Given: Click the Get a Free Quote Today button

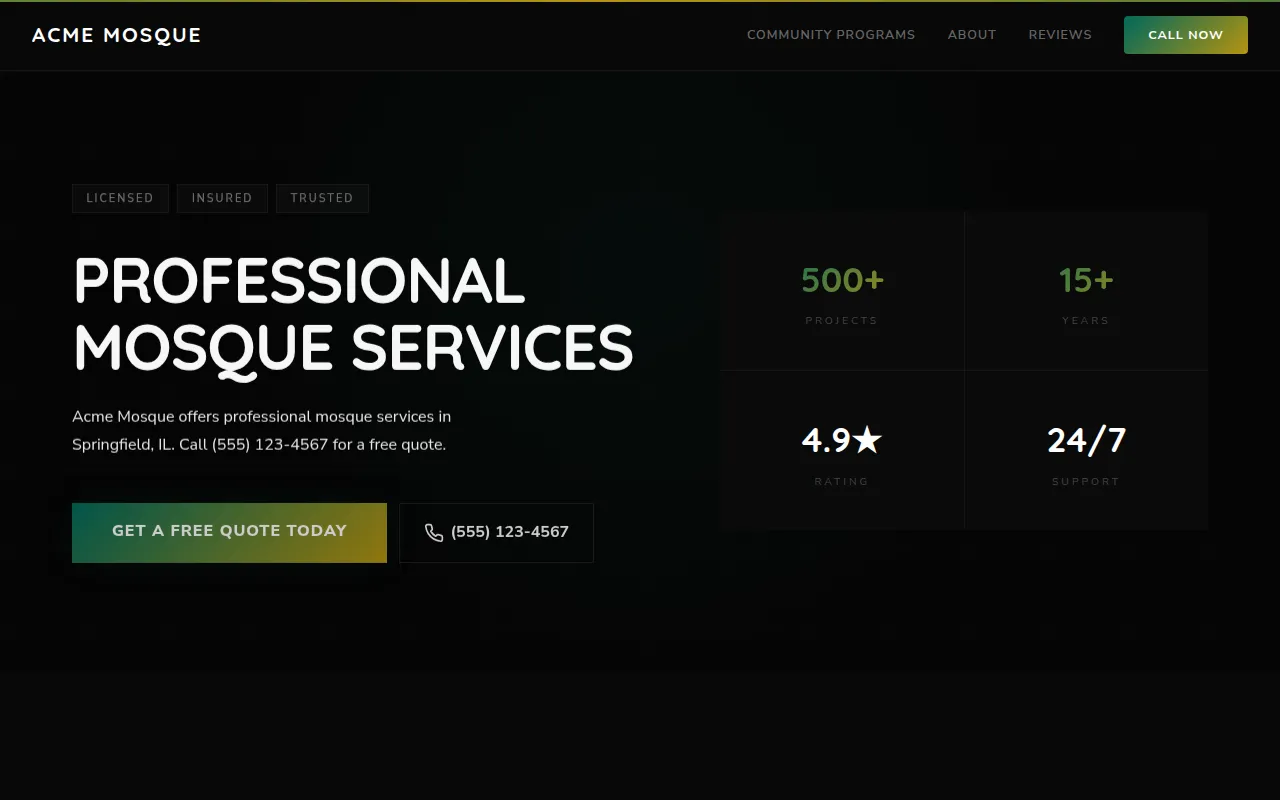Looking at the screenshot, I should coord(229,532).
